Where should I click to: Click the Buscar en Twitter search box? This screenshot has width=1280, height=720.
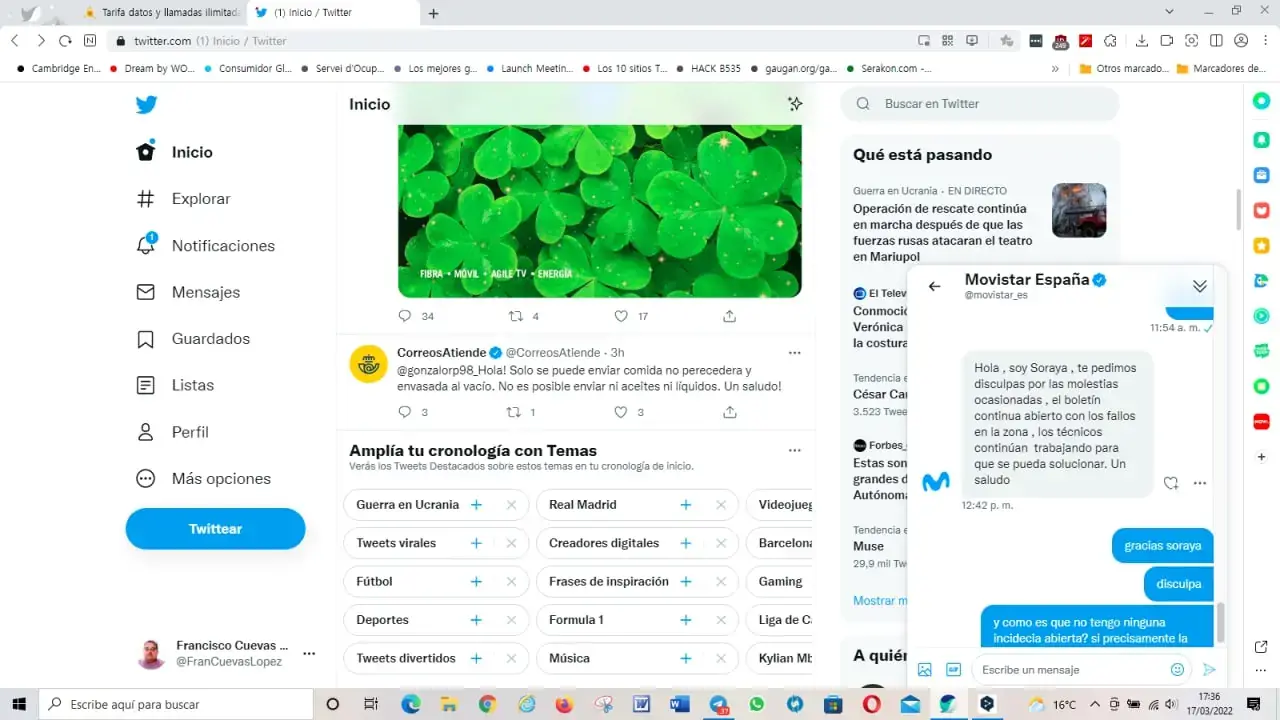980,104
